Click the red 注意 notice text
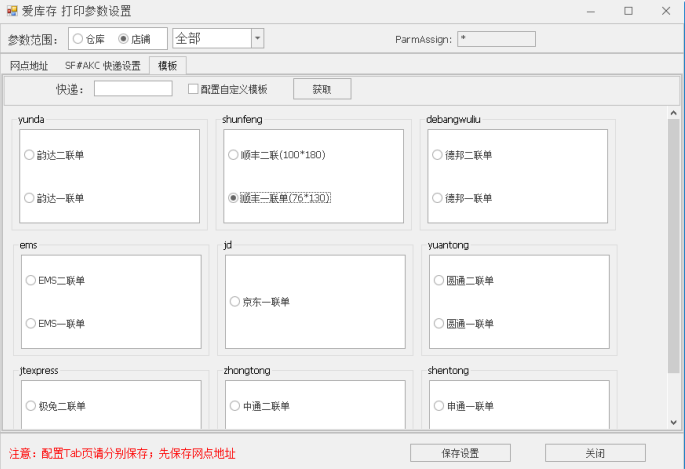This screenshot has width=685, height=469. click(122, 454)
